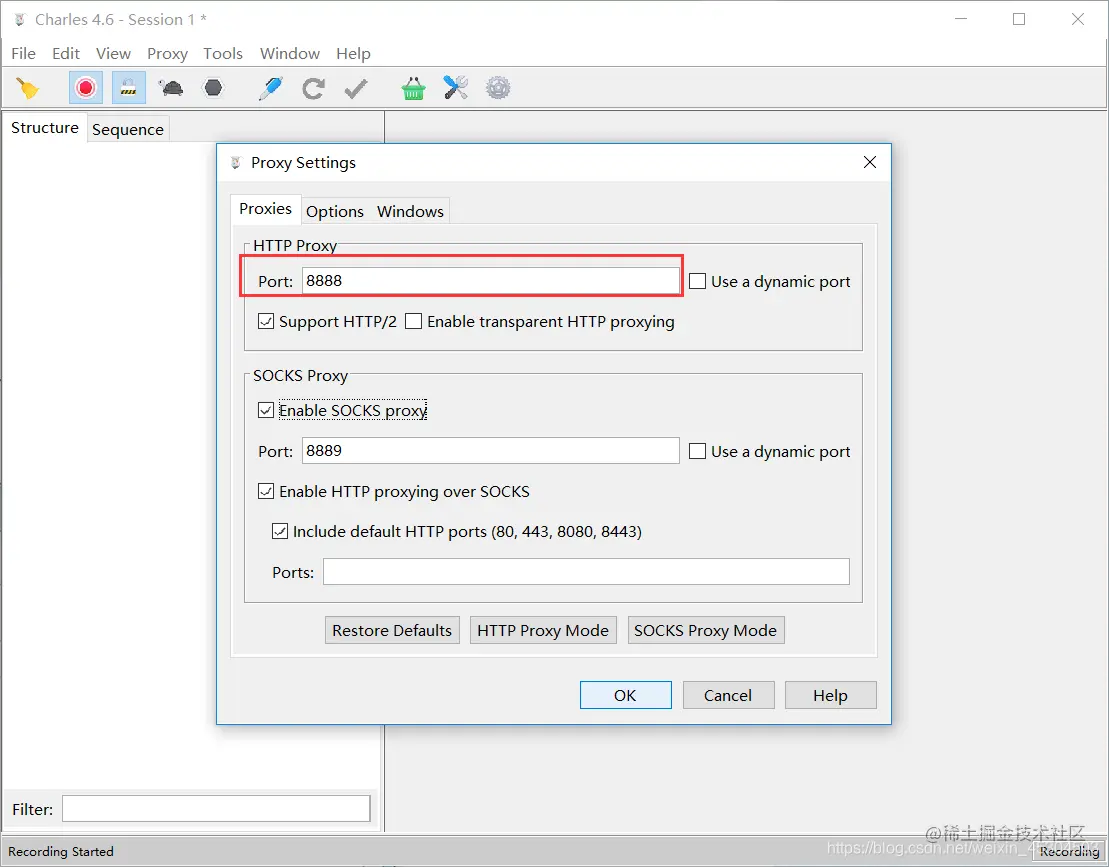The width and height of the screenshot is (1109, 867).
Task: Open the File menu
Action: coord(23,54)
